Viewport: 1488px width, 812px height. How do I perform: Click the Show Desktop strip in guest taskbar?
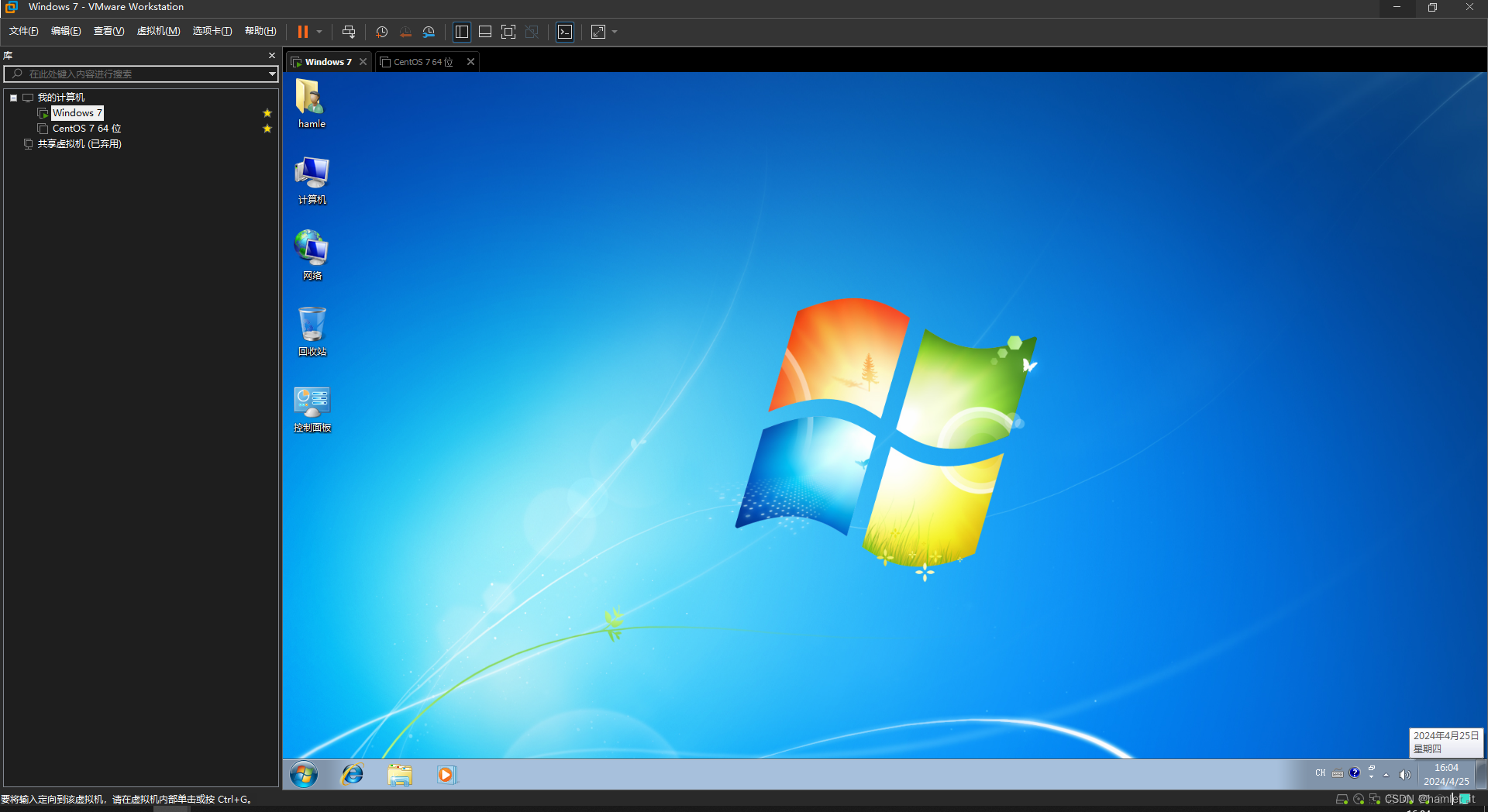[x=1480, y=774]
